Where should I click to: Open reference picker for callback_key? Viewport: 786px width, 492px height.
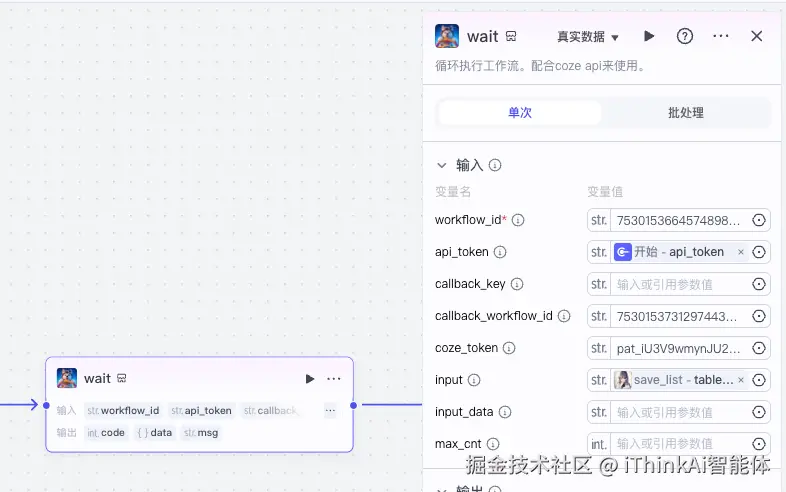(x=759, y=284)
